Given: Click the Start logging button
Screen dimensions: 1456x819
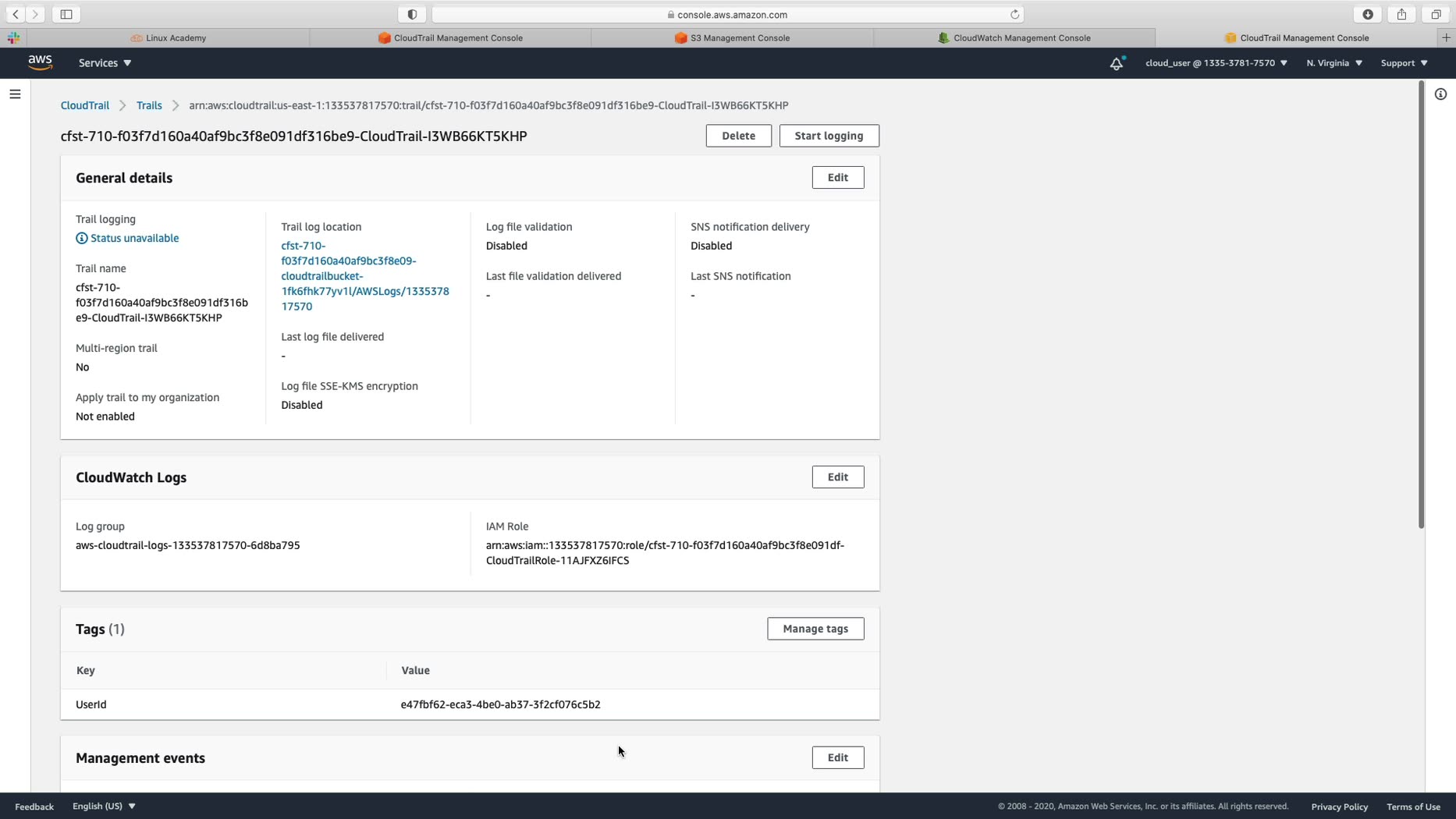Looking at the screenshot, I should tap(829, 136).
